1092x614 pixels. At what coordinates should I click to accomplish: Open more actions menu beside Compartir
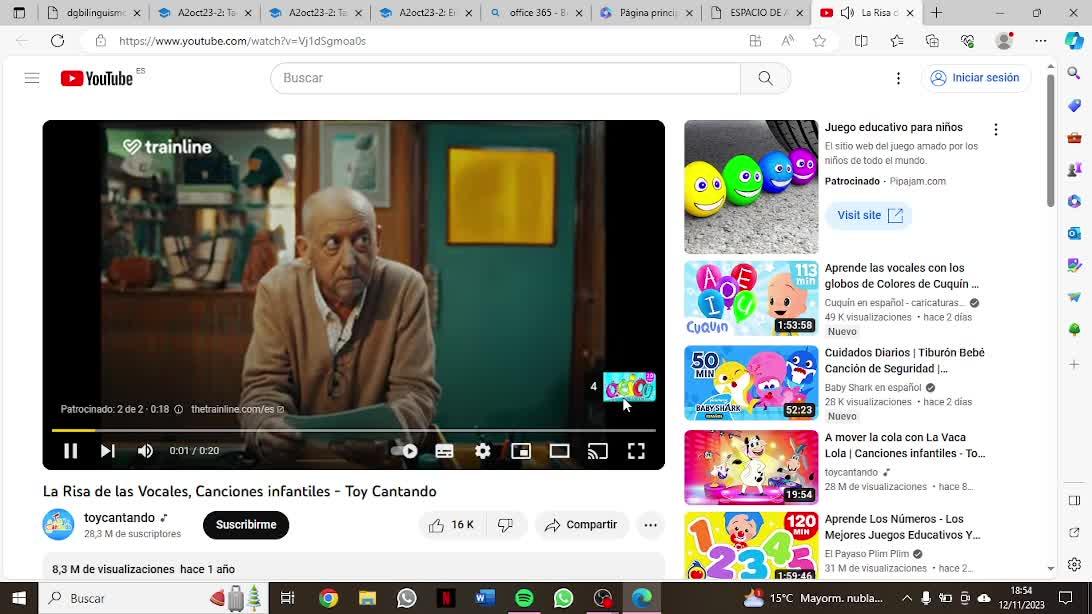click(x=650, y=525)
